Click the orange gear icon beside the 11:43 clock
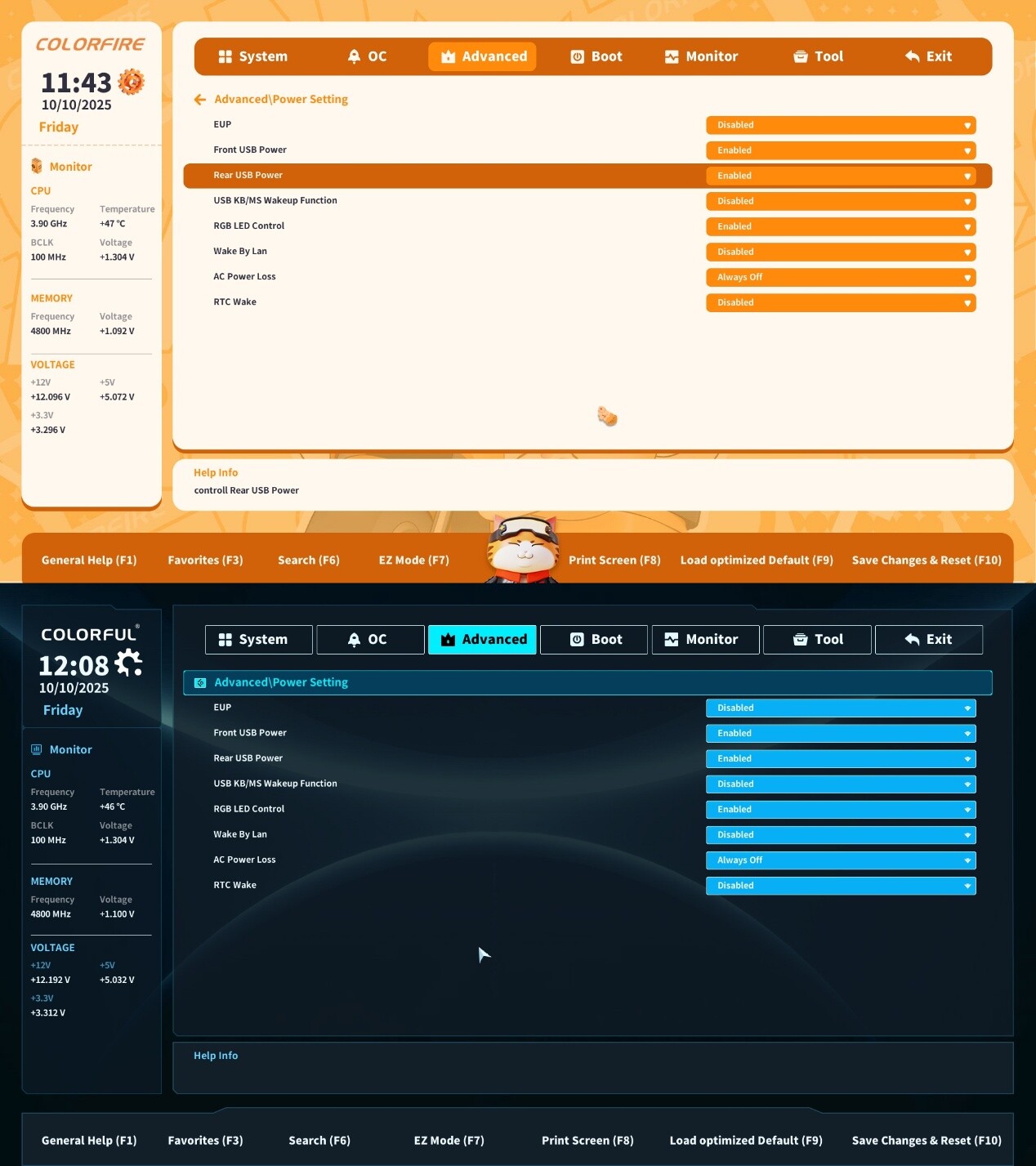Screen dimensions: 1036x1166 click(x=131, y=82)
